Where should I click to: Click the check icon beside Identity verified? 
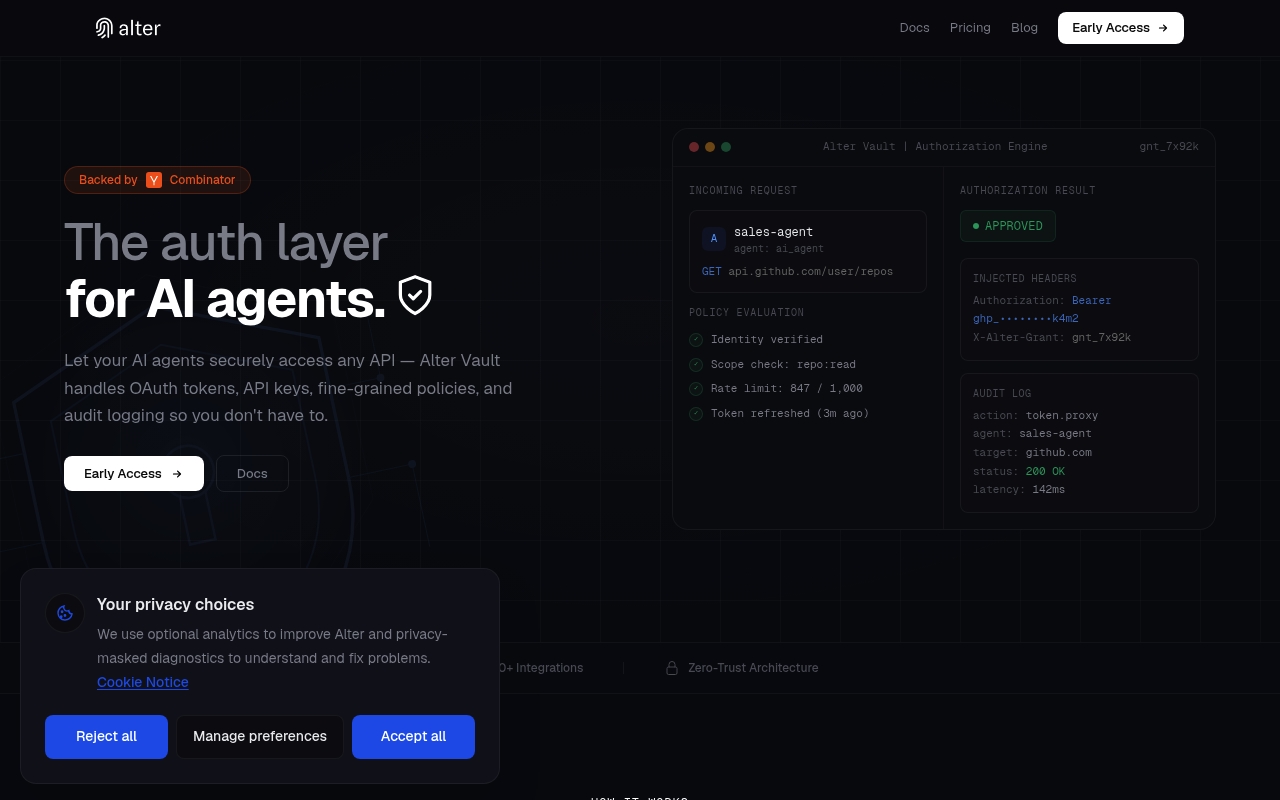696,339
